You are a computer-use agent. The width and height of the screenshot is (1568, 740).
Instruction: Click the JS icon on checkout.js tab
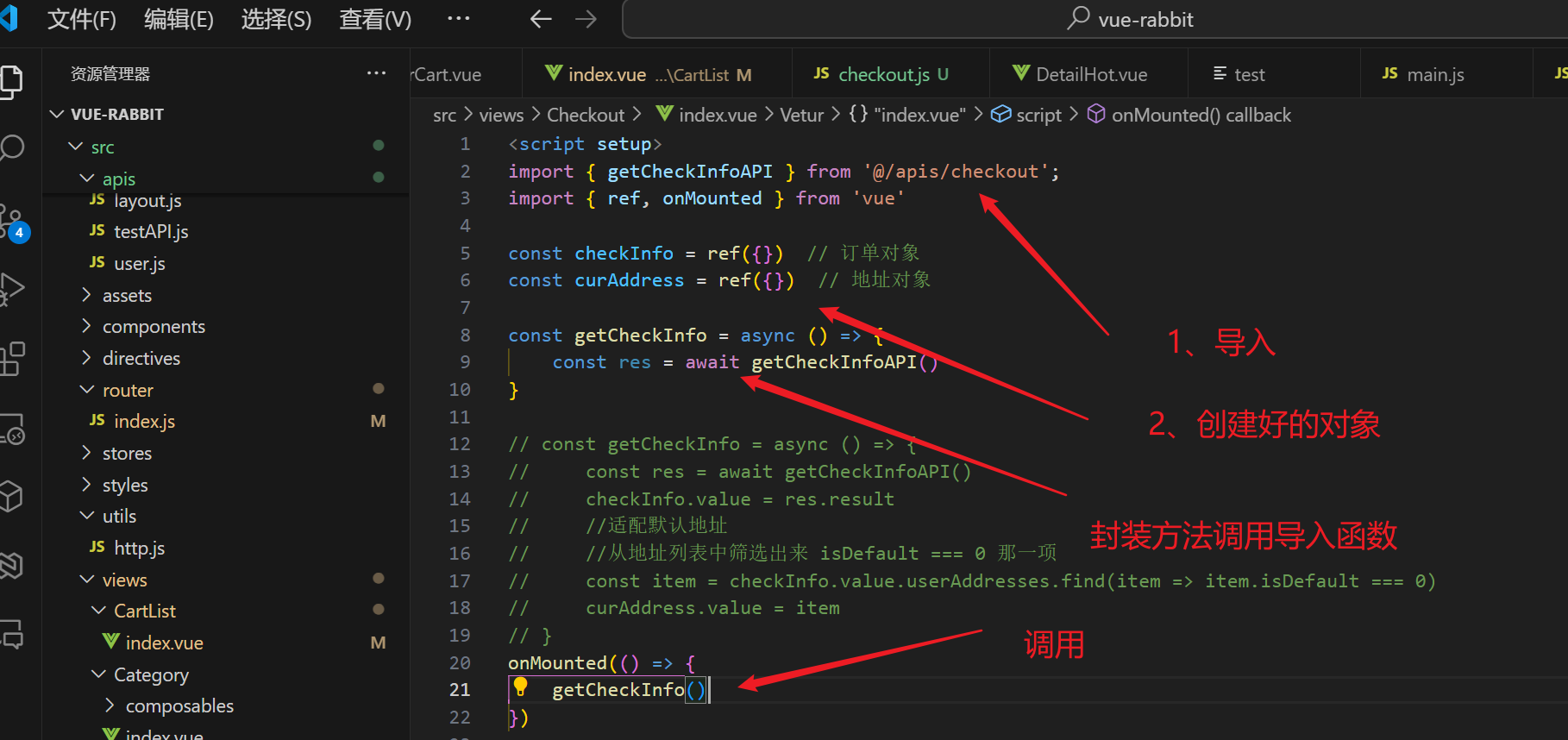(x=821, y=73)
